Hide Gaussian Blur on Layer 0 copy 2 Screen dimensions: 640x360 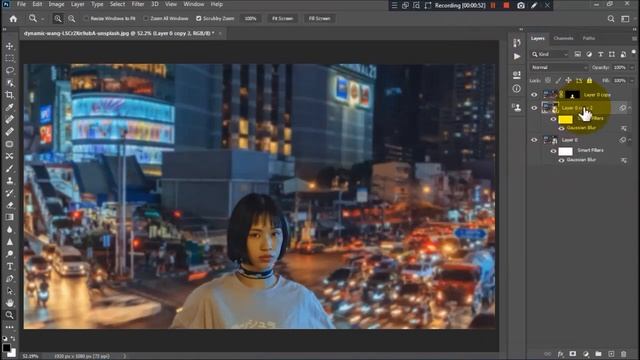562,128
